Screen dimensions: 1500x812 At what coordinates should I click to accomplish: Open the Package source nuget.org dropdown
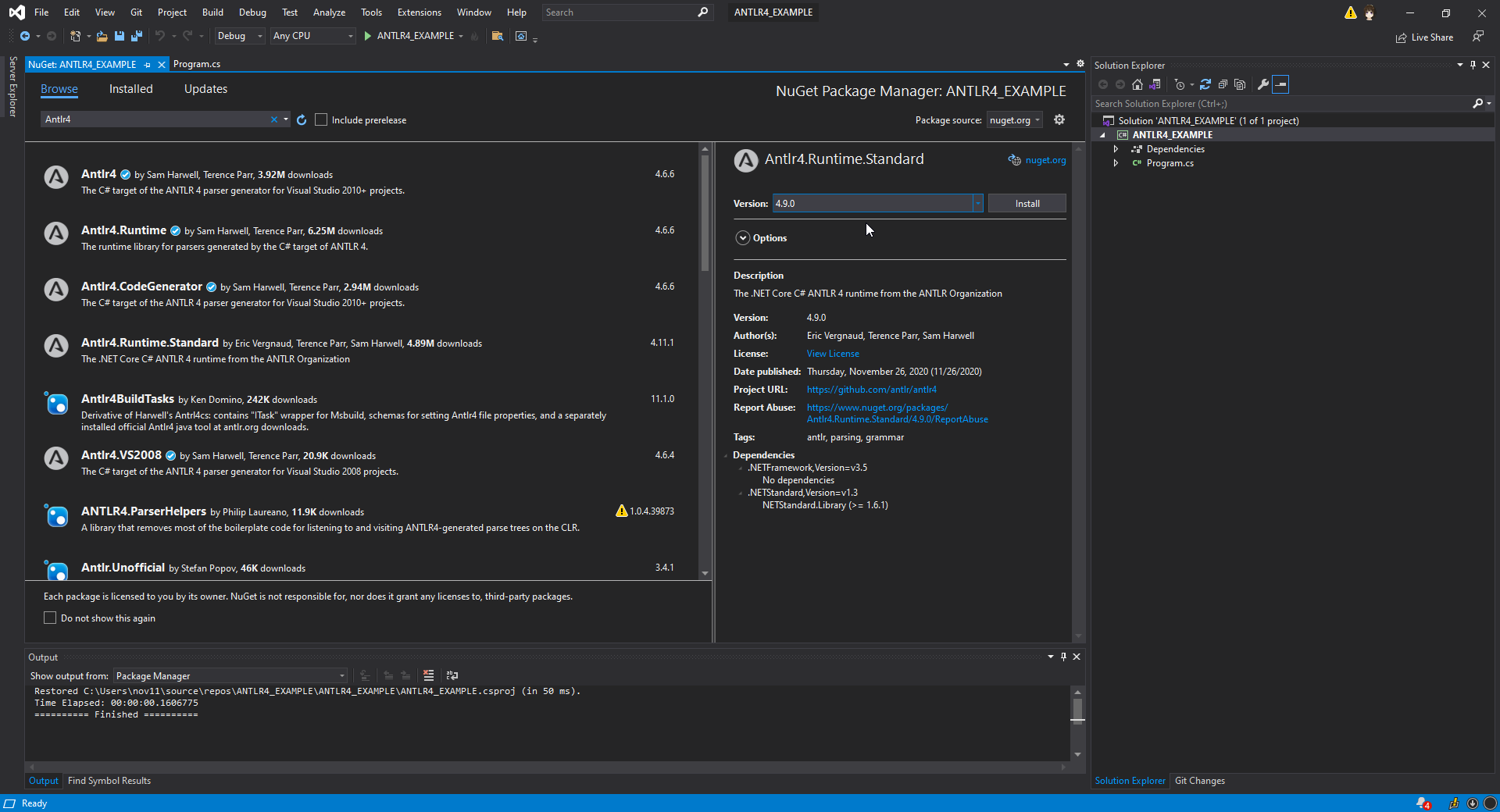[x=1014, y=120]
